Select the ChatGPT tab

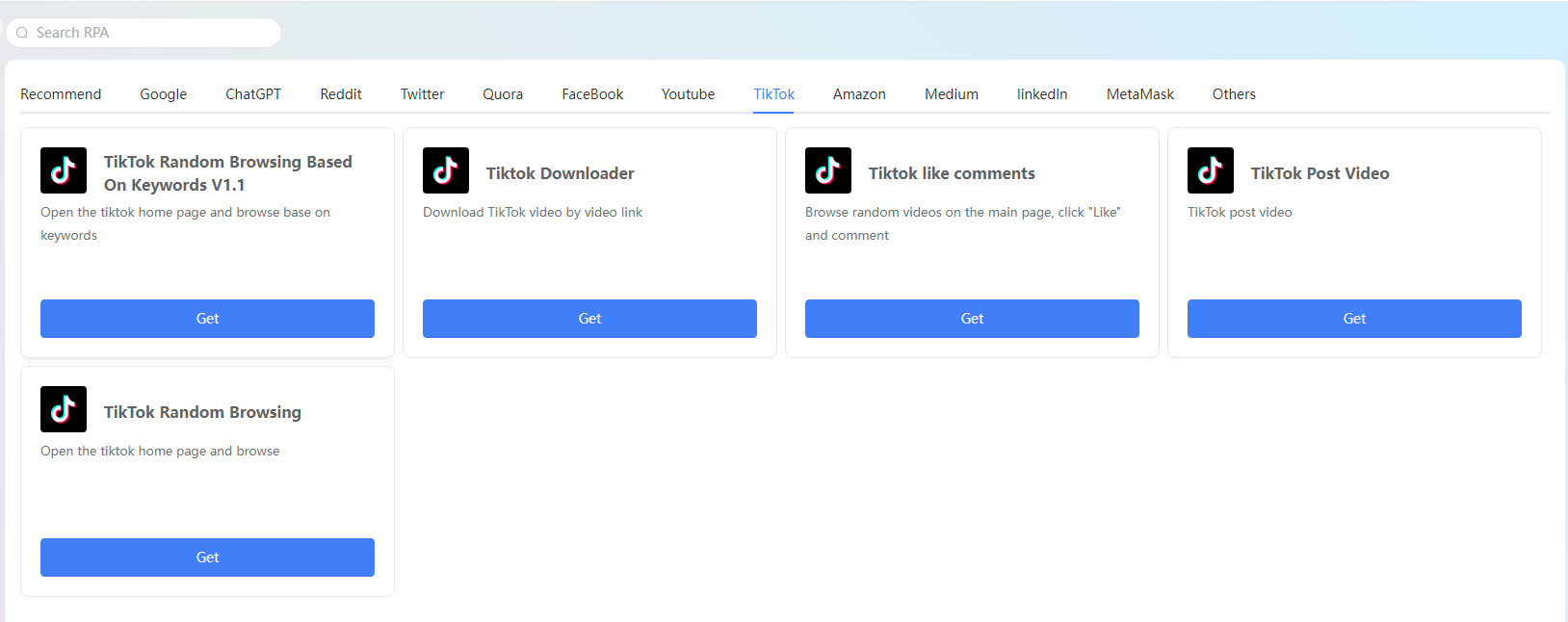(253, 94)
